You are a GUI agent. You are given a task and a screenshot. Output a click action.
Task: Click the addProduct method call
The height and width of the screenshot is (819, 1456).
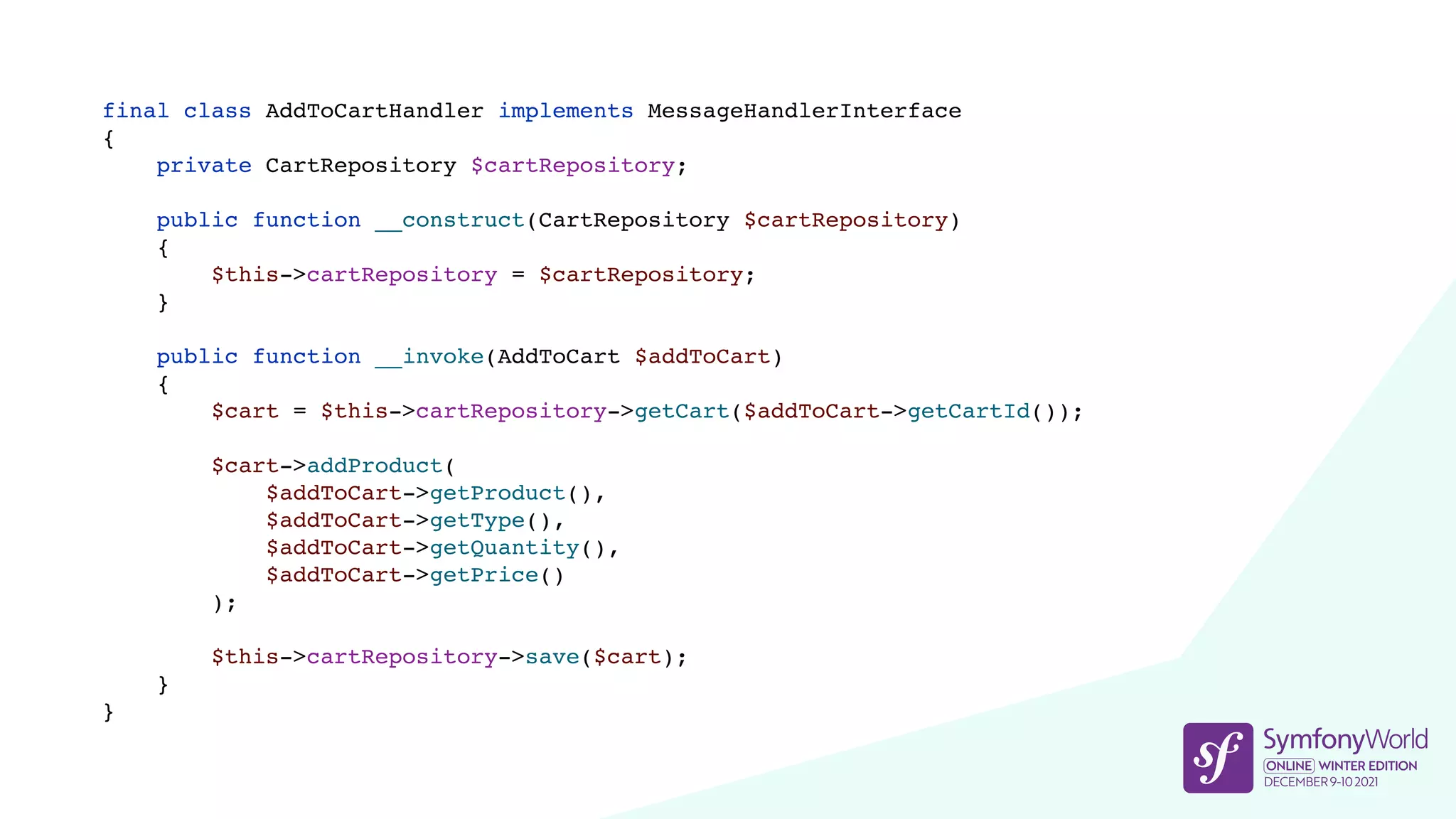[375, 466]
